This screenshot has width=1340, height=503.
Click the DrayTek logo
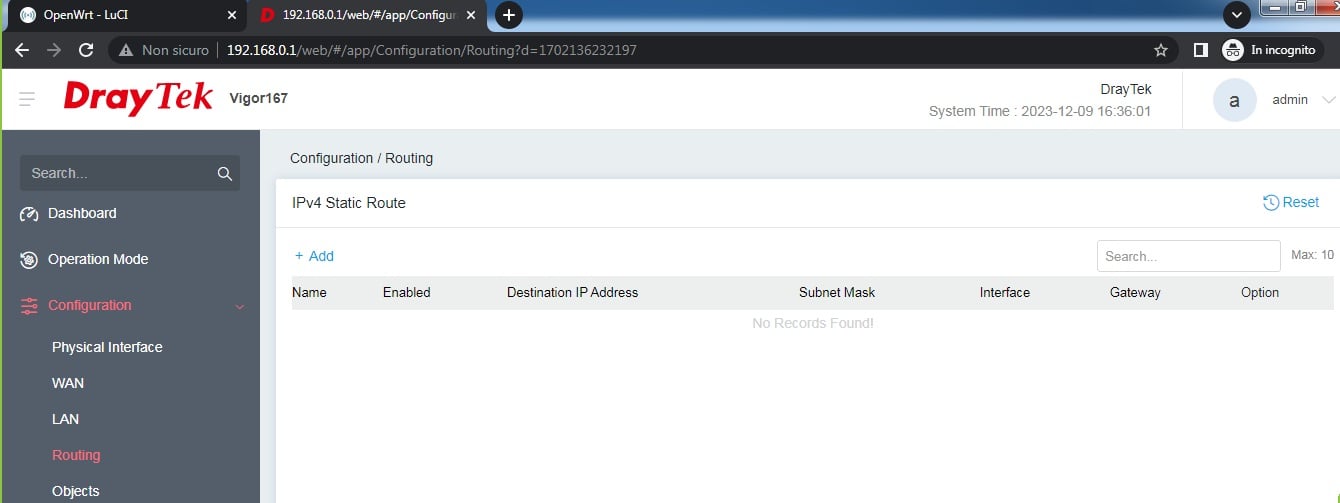[138, 97]
